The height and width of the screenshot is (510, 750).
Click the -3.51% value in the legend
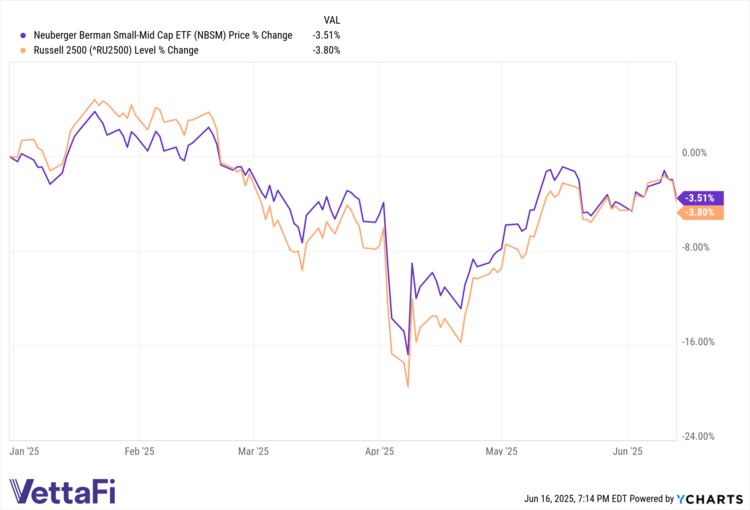(326, 35)
